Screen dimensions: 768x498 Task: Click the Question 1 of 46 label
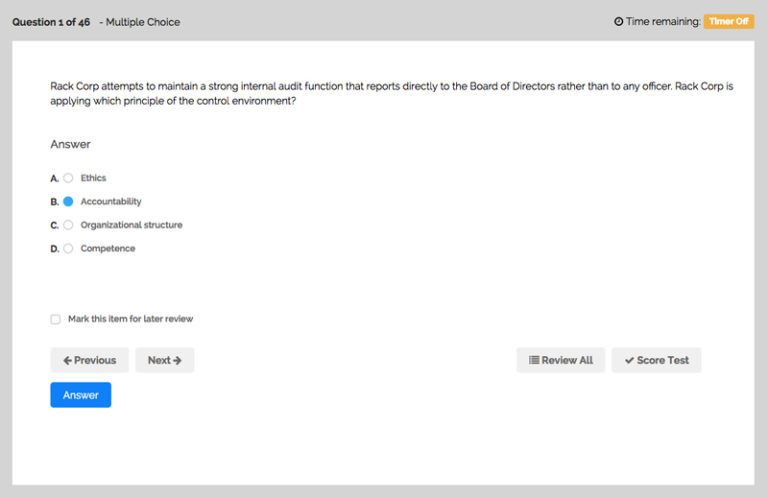(51, 21)
